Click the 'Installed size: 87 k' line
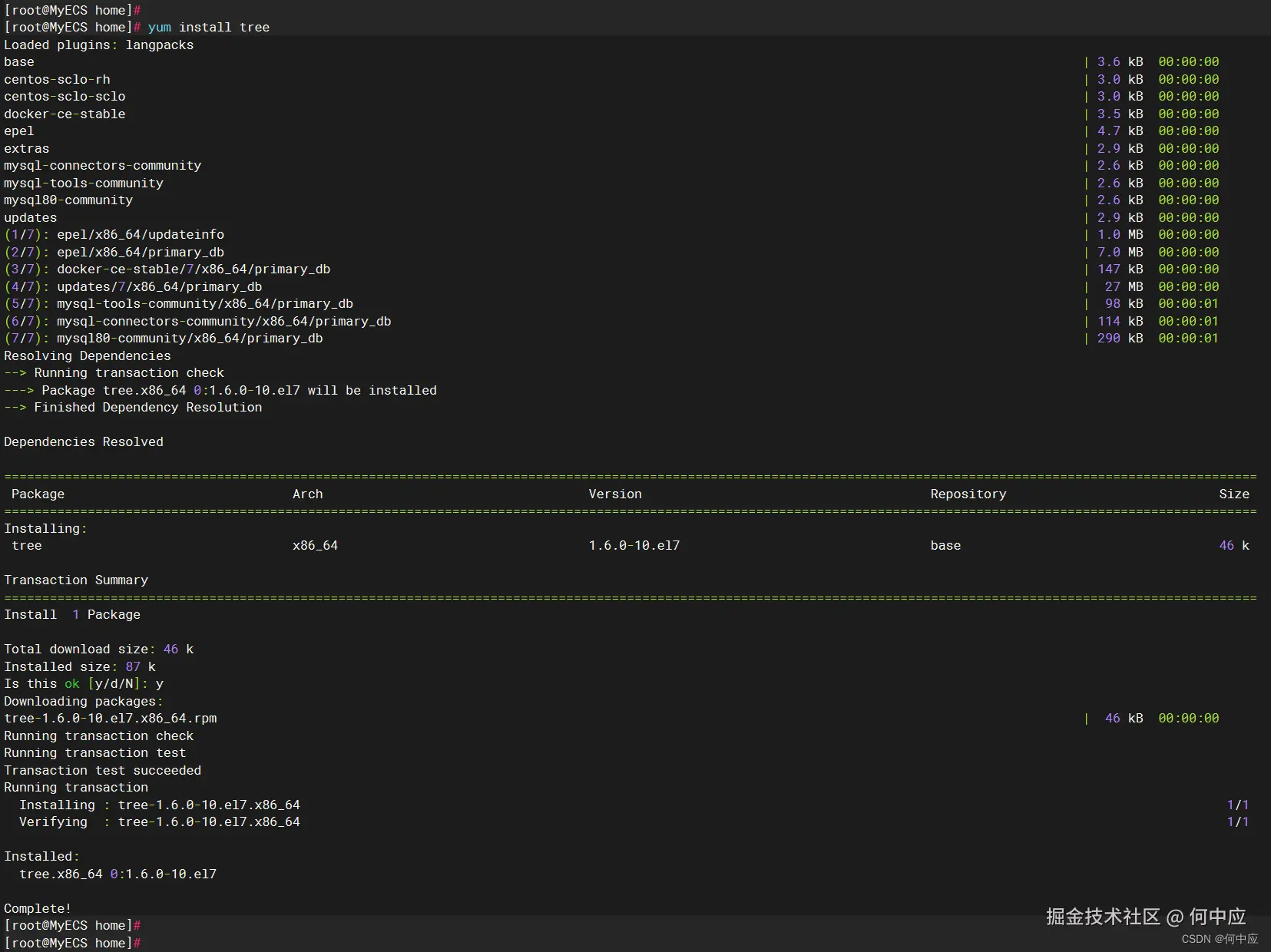The height and width of the screenshot is (952, 1271). pos(80,667)
